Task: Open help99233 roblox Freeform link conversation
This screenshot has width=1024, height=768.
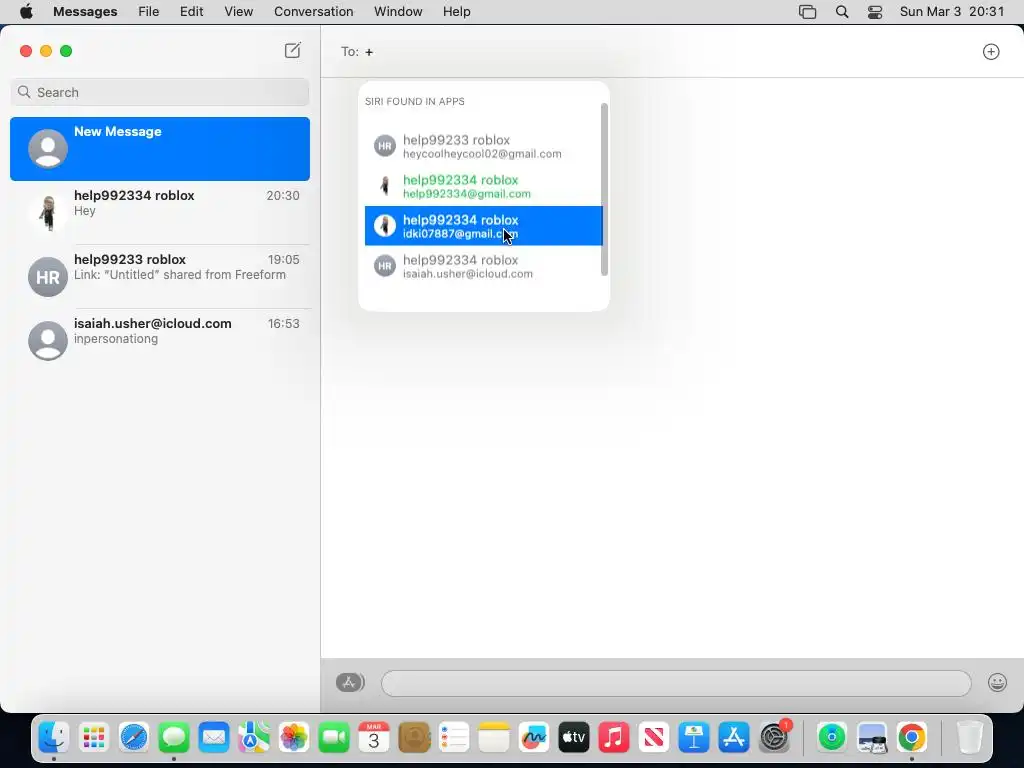Action: tap(160, 276)
